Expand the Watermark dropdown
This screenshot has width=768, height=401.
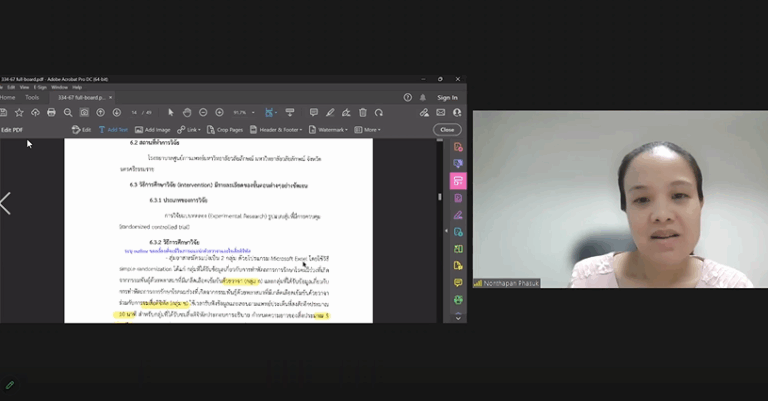pos(328,129)
